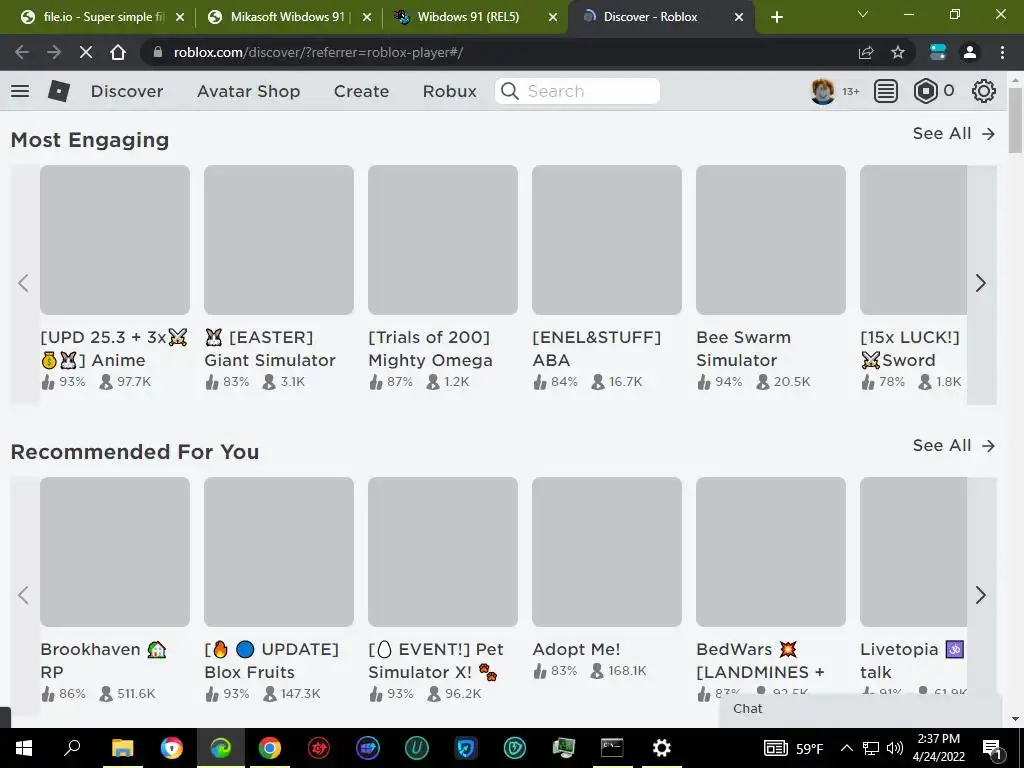
Task: Bookmark this page with the star icon
Action: pyautogui.click(x=898, y=52)
